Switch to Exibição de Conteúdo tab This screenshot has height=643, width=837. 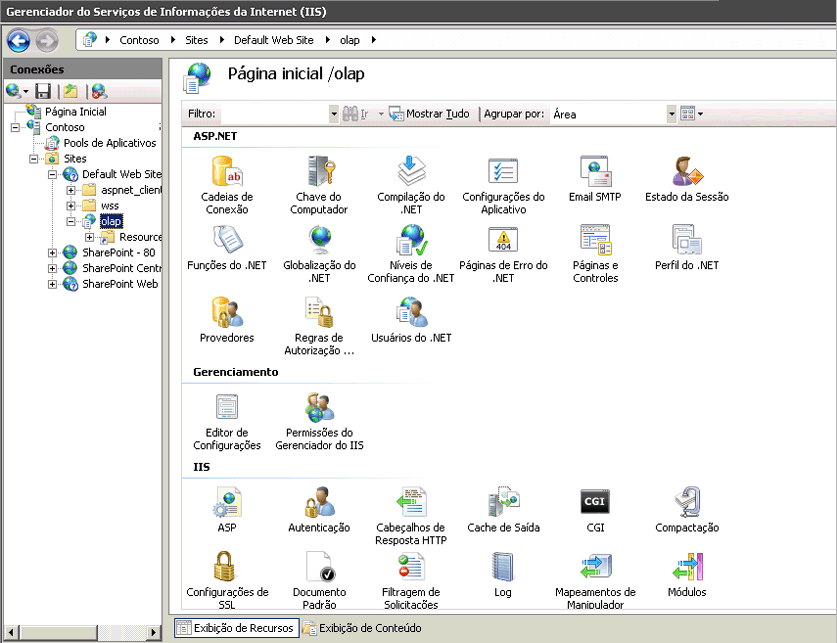(x=363, y=628)
